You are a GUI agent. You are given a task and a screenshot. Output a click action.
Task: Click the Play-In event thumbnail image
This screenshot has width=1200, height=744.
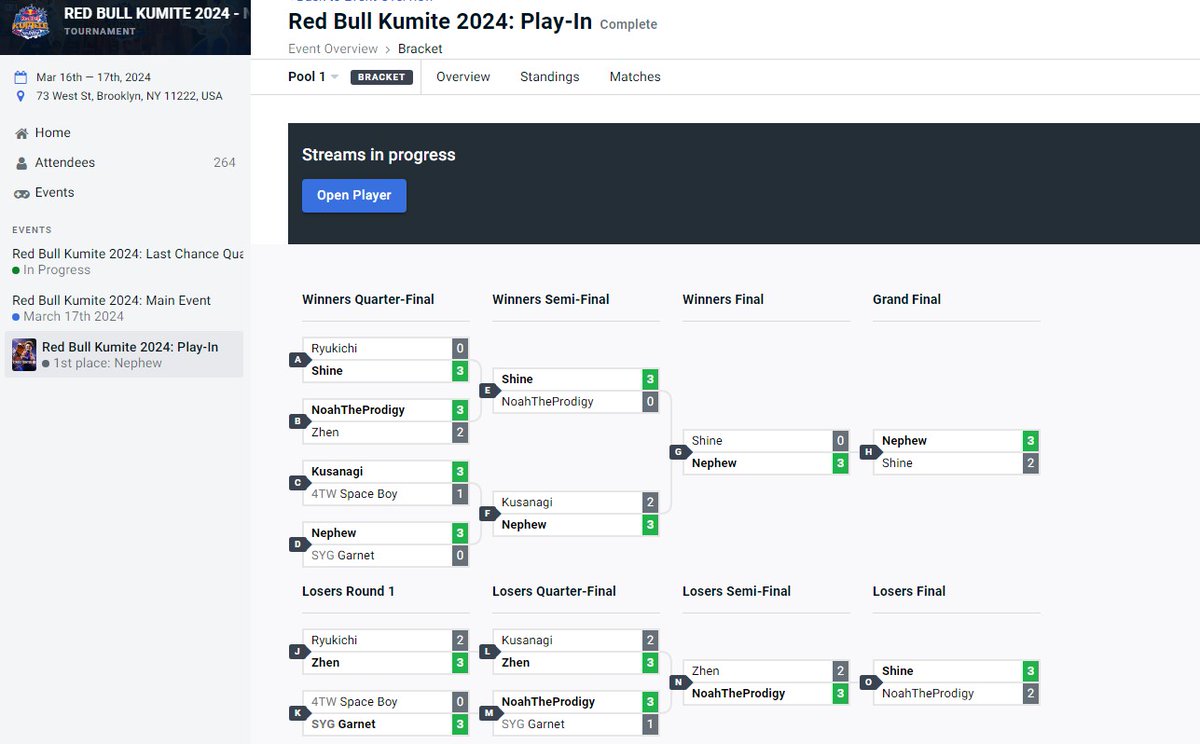coord(24,355)
